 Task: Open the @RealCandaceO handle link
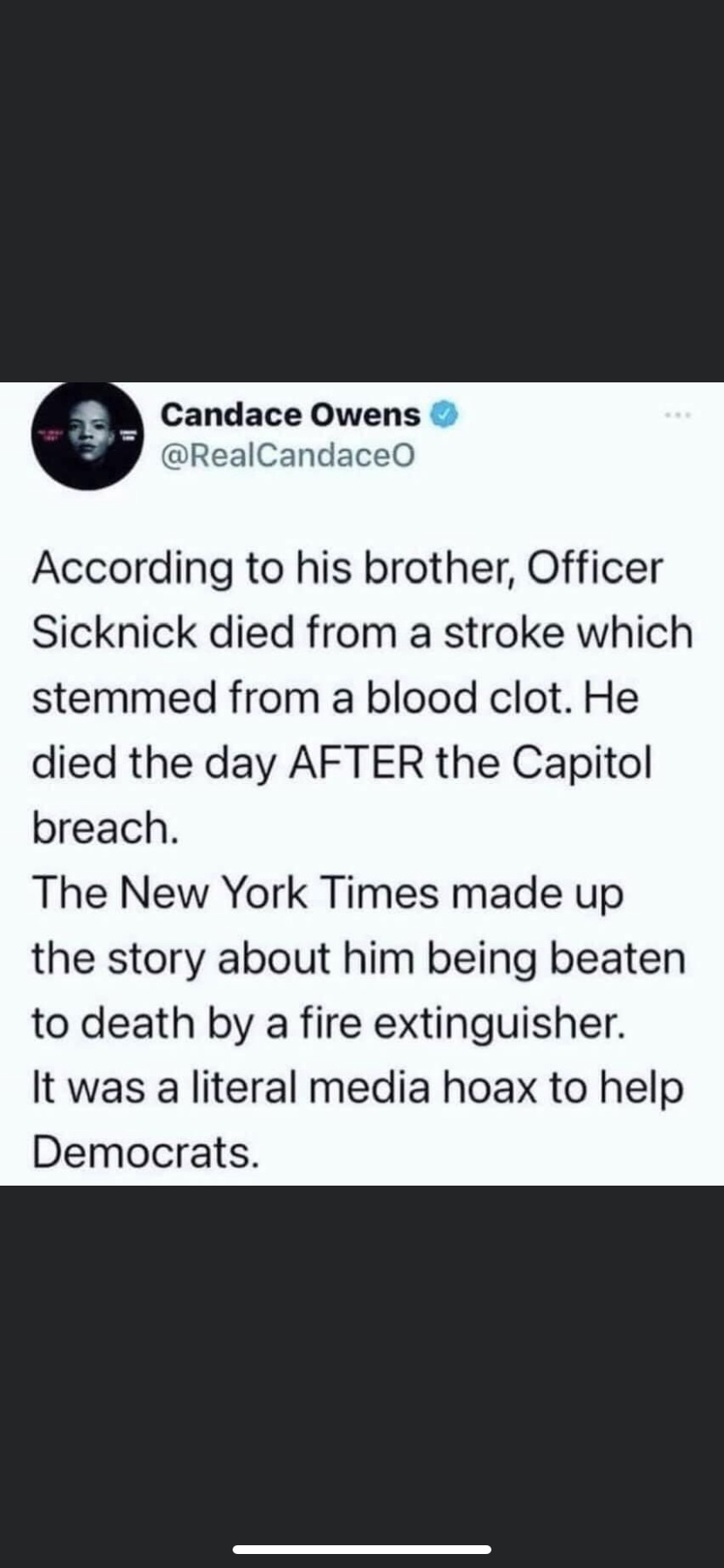coord(287,455)
